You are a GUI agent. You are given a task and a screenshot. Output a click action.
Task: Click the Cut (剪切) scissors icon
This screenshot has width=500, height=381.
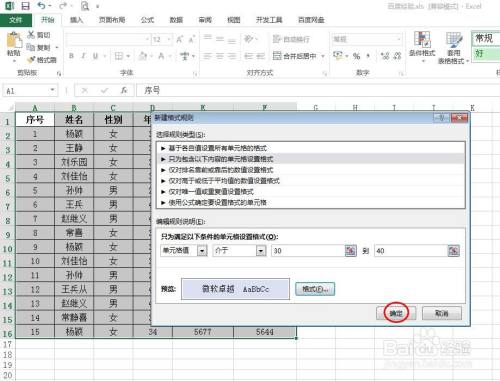tap(31, 35)
